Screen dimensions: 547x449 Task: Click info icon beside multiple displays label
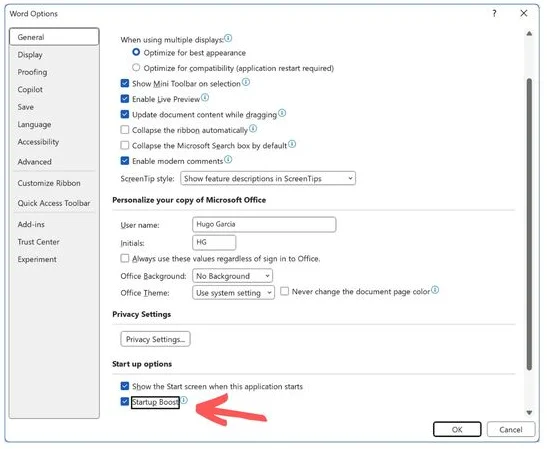coord(228,38)
